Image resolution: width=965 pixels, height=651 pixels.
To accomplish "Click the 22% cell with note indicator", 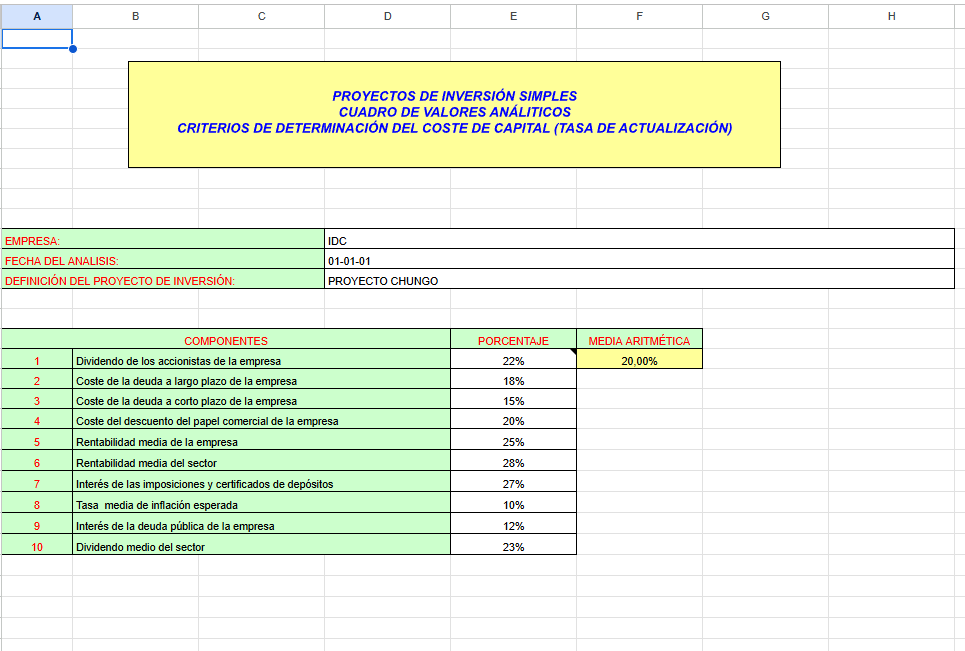I will [x=513, y=361].
